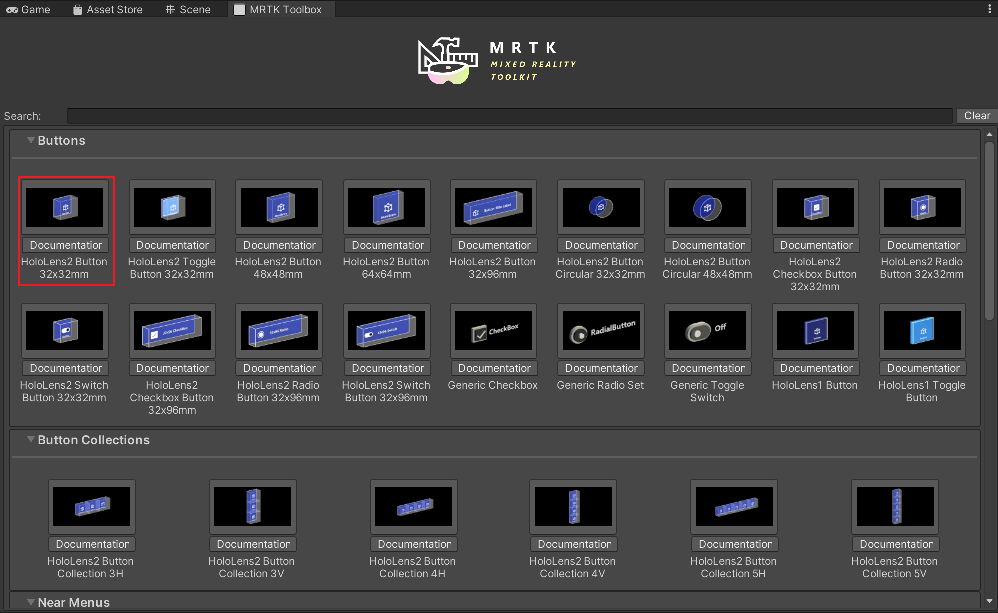Switch to the Scene tab
Image resolution: width=998 pixels, height=613 pixels.
tap(188, 10)
